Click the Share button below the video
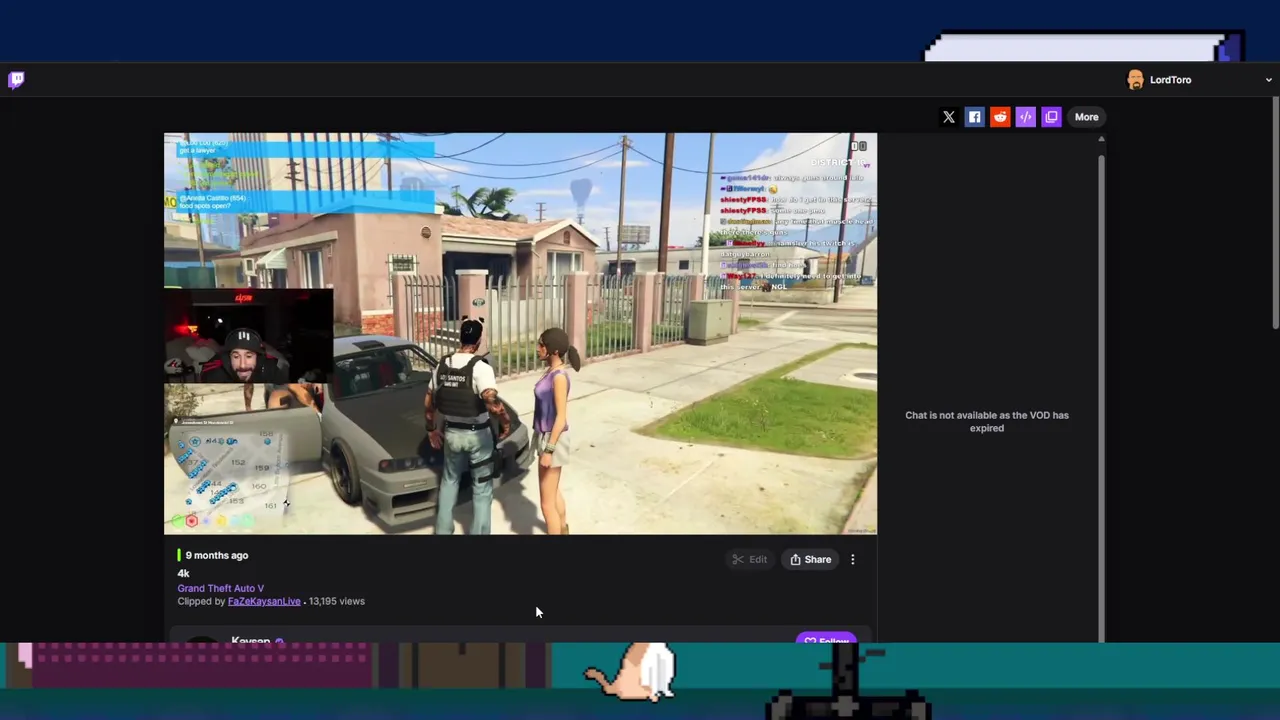 point(811,560)
